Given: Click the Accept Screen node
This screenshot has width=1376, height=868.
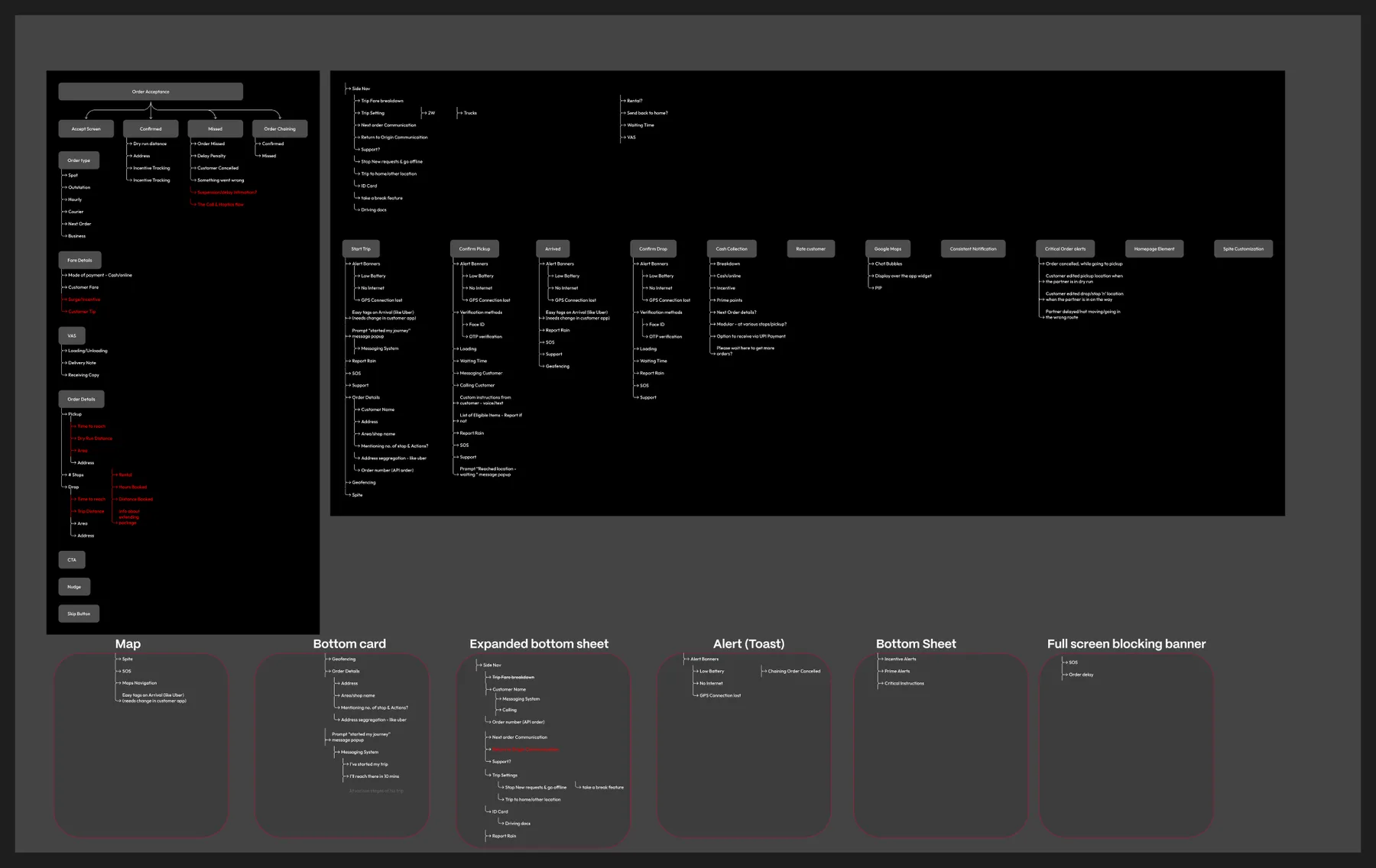Looking at the screenshot, I should point(86,129).
